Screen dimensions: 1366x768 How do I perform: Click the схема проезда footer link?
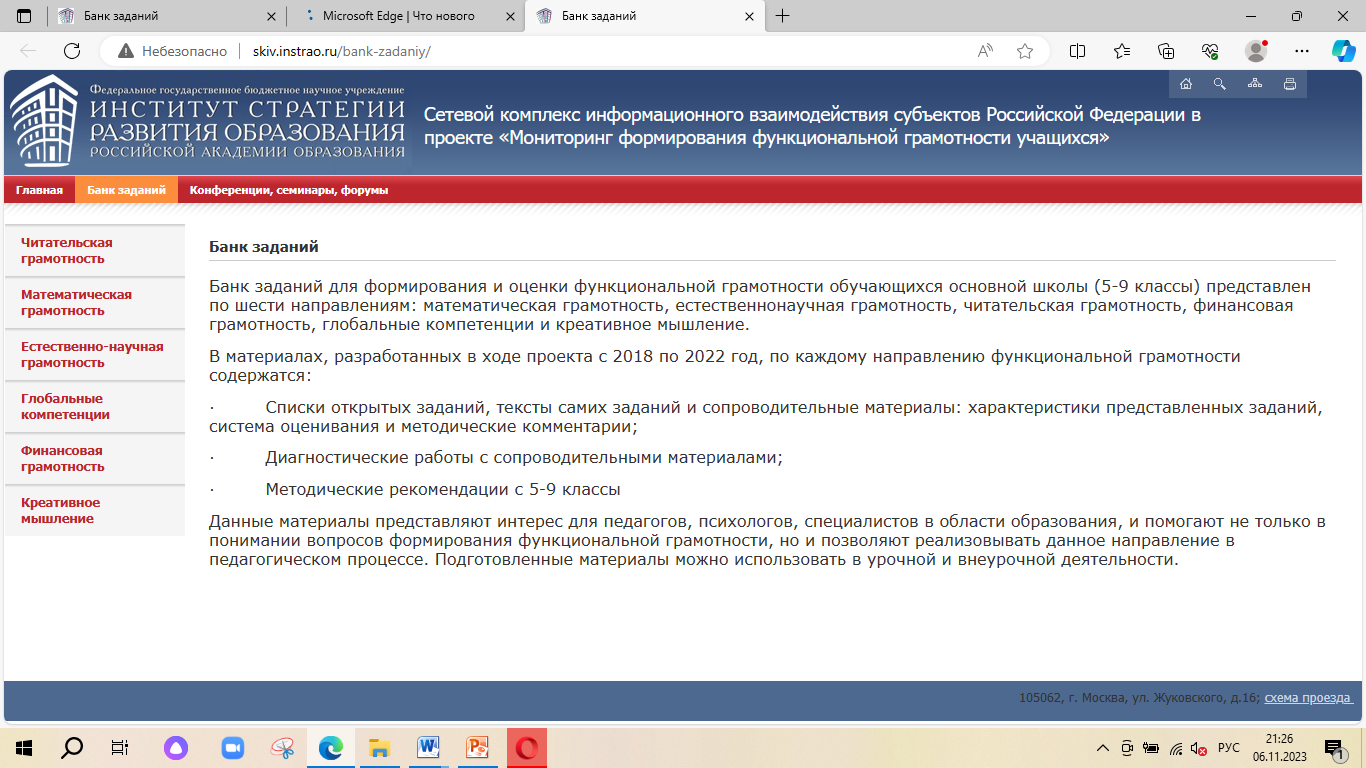pos(1308,698)
